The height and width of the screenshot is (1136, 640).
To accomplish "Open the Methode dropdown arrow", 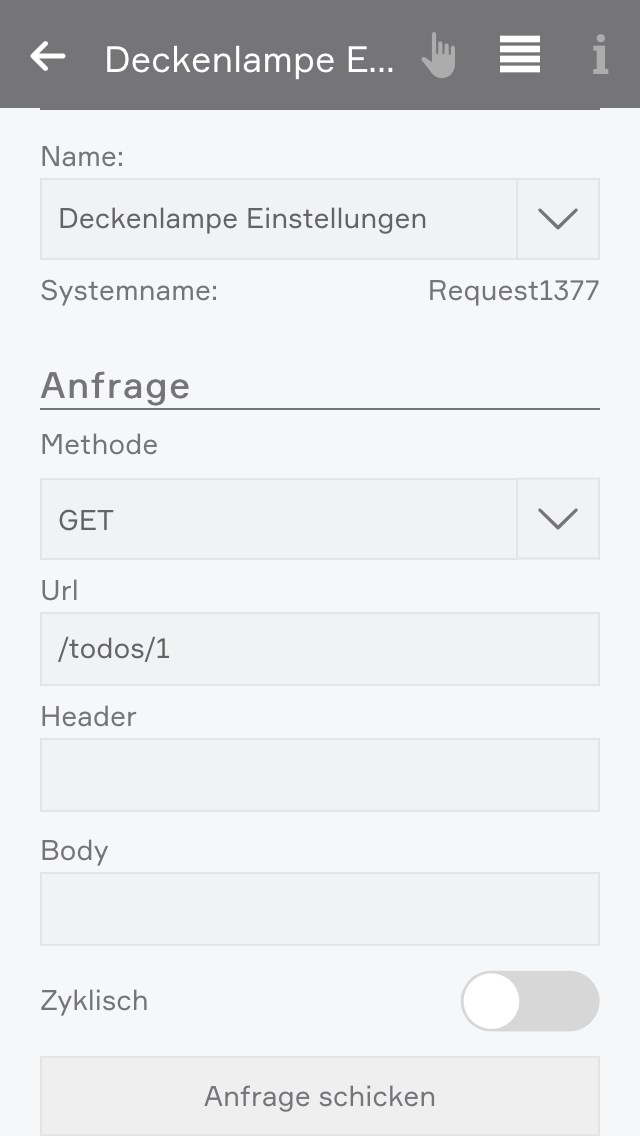I will 558,519.
